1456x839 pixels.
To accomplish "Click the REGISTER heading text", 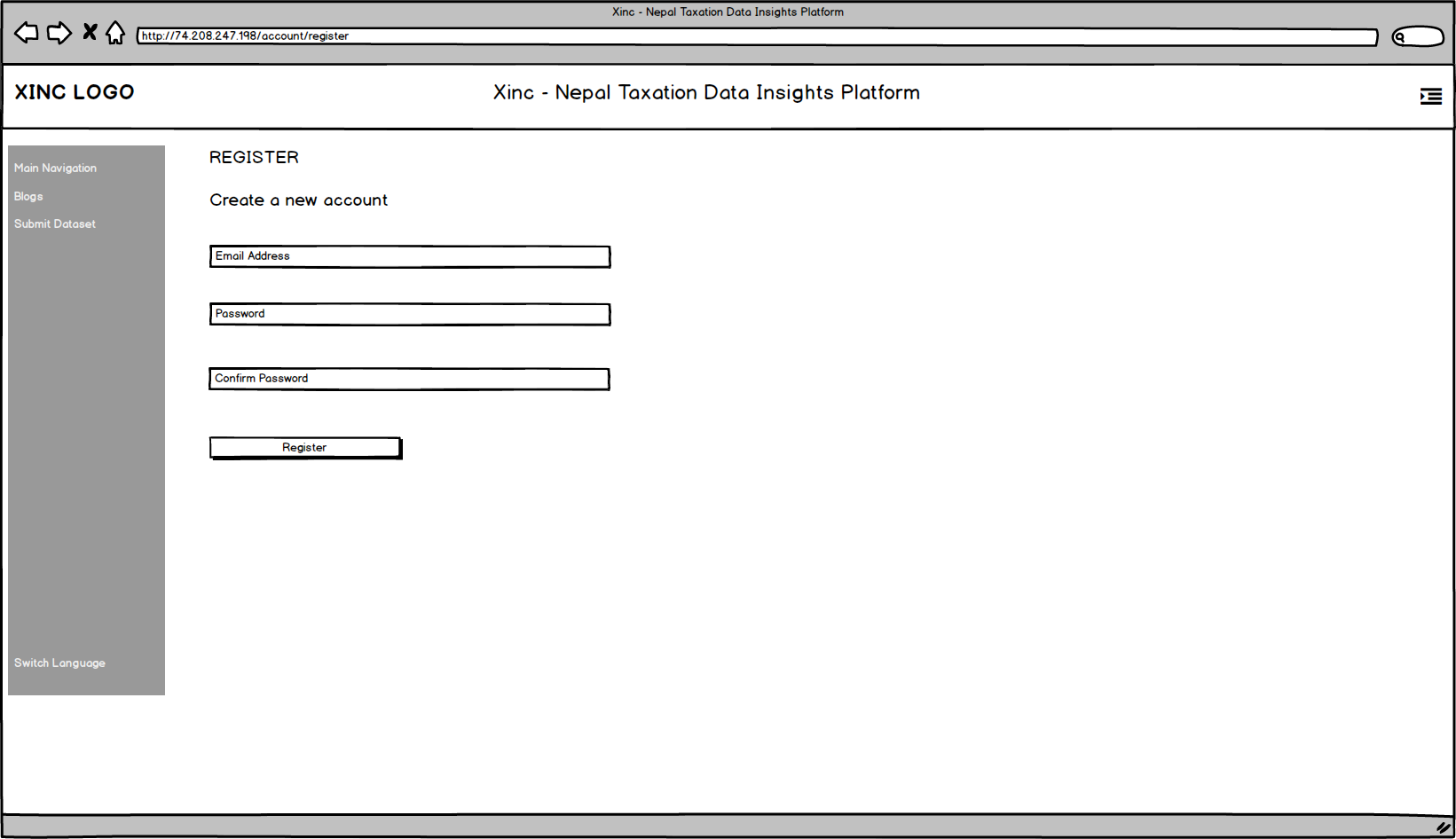I will tap(254, 158).
